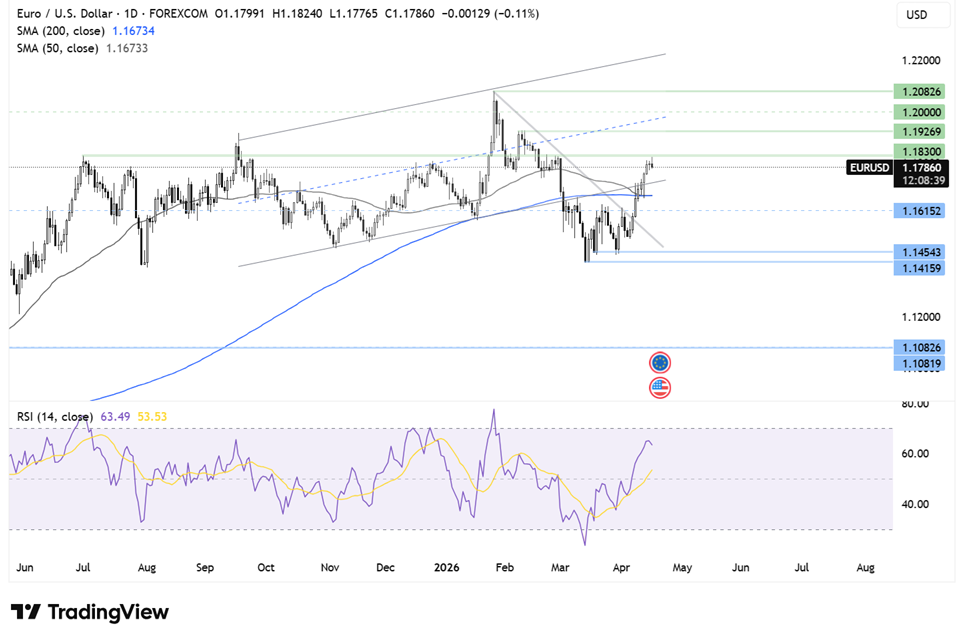
Task: Click the 1.19269 resistance level label
Action: tap(918, 131)
